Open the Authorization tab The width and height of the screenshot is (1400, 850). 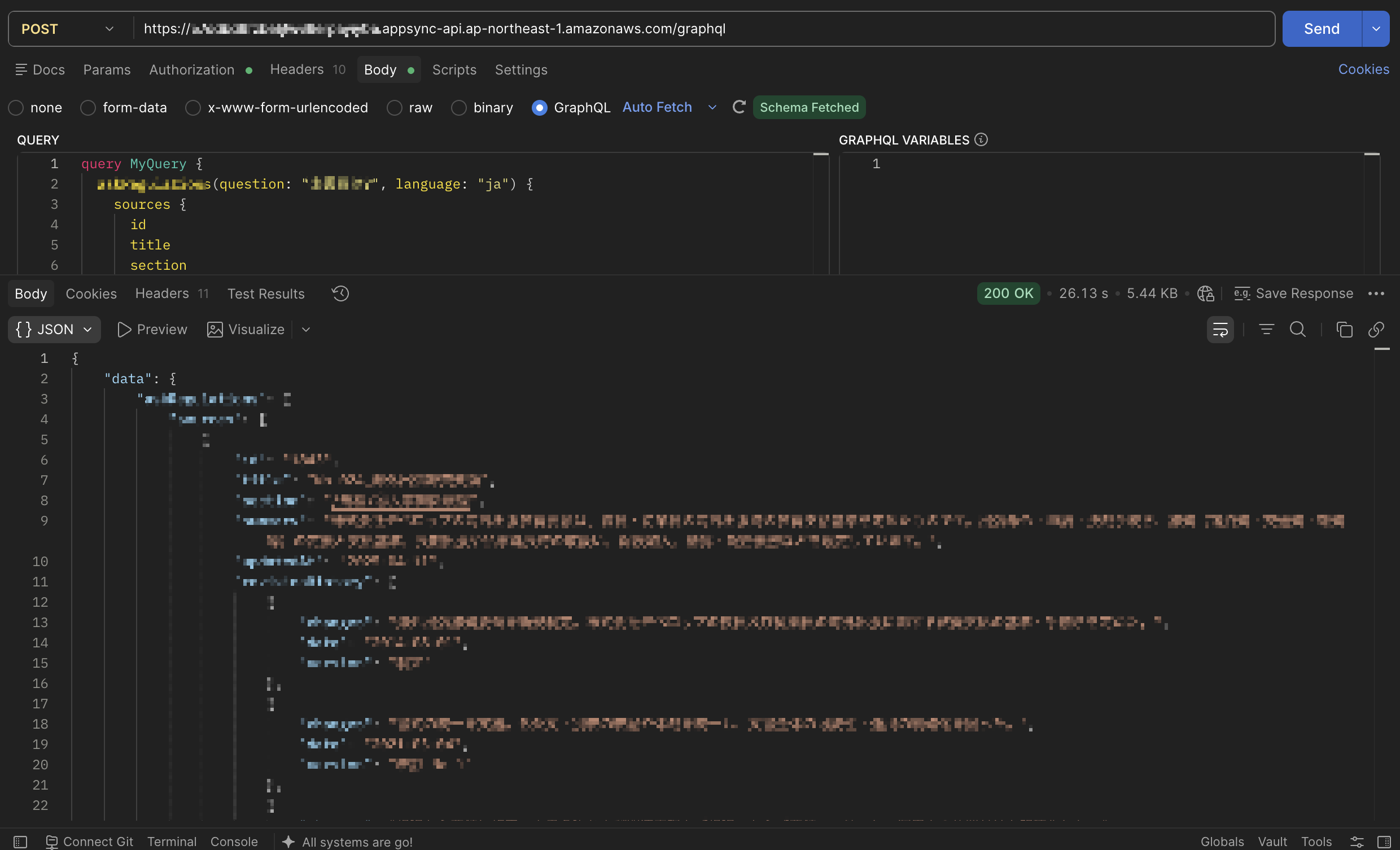tap(200, 70)
